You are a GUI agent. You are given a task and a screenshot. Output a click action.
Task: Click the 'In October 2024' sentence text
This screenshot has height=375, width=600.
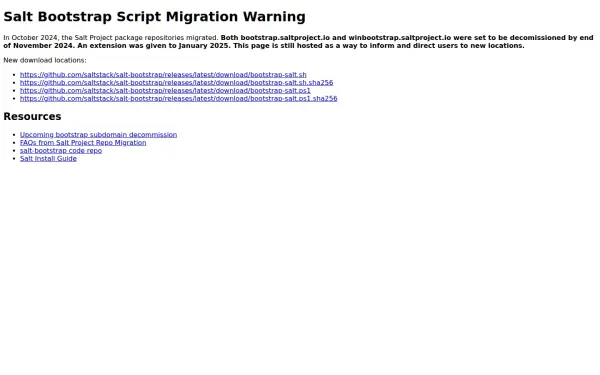pos(111,38)
